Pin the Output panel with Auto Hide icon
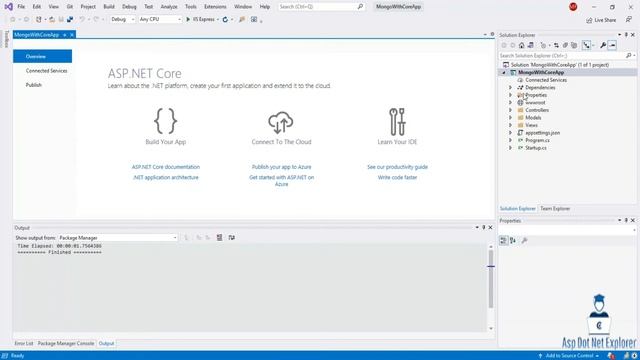 (484, 227)
